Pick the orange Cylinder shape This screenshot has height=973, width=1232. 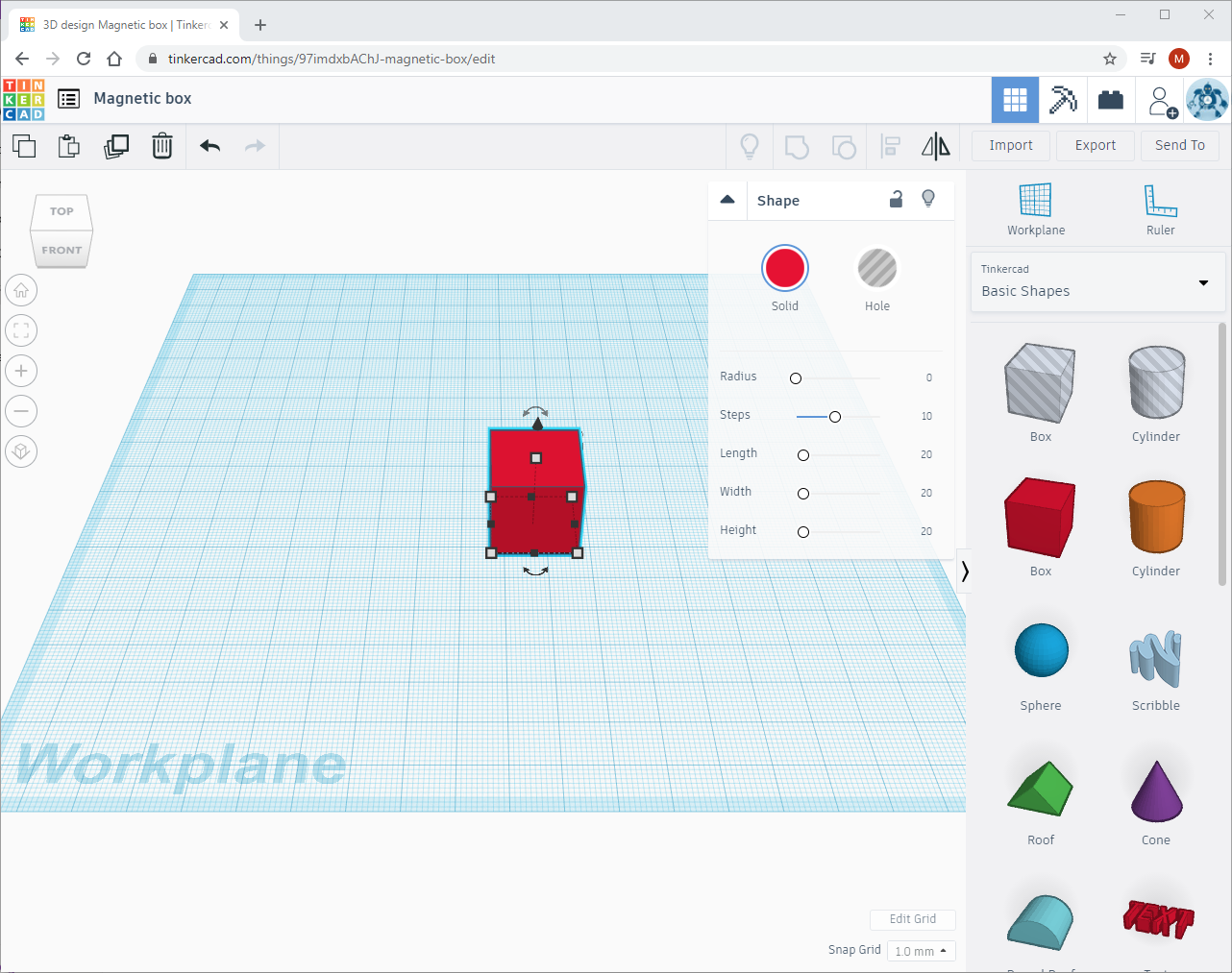pyautogui.click(x=1156, y=518)
